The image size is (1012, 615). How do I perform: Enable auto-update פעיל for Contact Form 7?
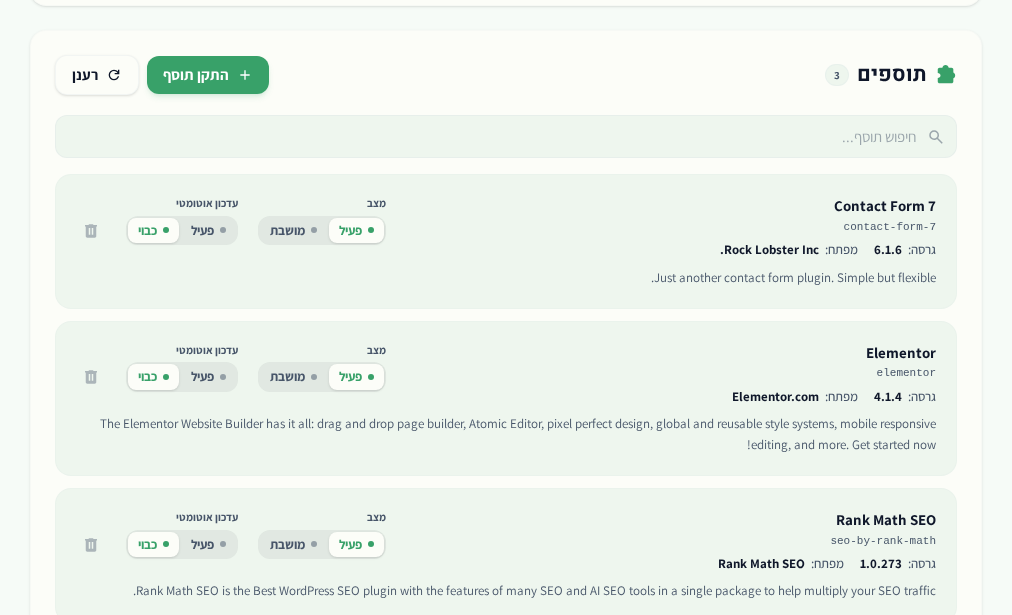[208, 230]
